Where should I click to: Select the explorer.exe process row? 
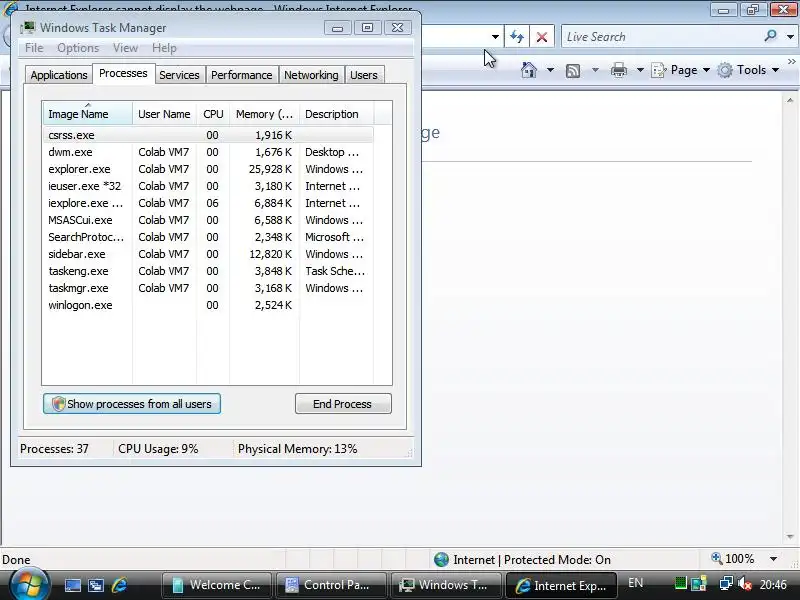208,169
